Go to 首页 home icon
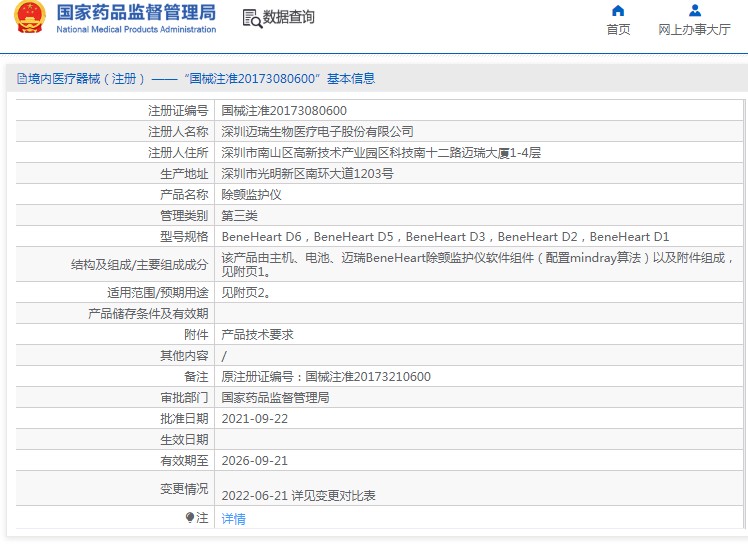The image size is (748, 548). pyautogui.click(x=618, y=10)
